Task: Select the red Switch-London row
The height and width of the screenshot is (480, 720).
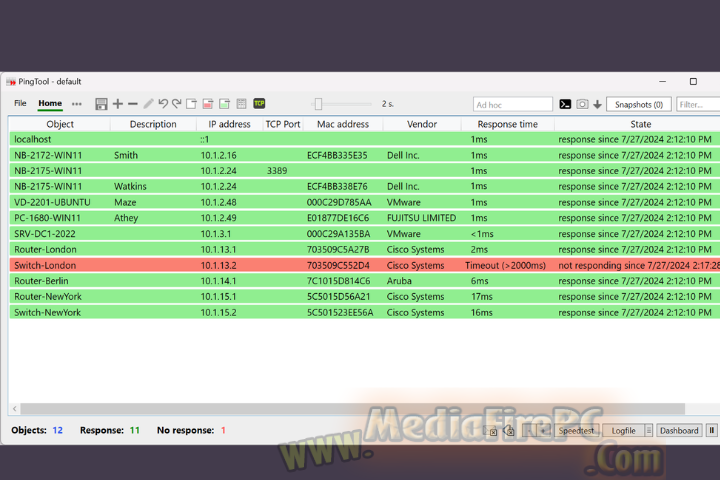Action: pos(365,265)
